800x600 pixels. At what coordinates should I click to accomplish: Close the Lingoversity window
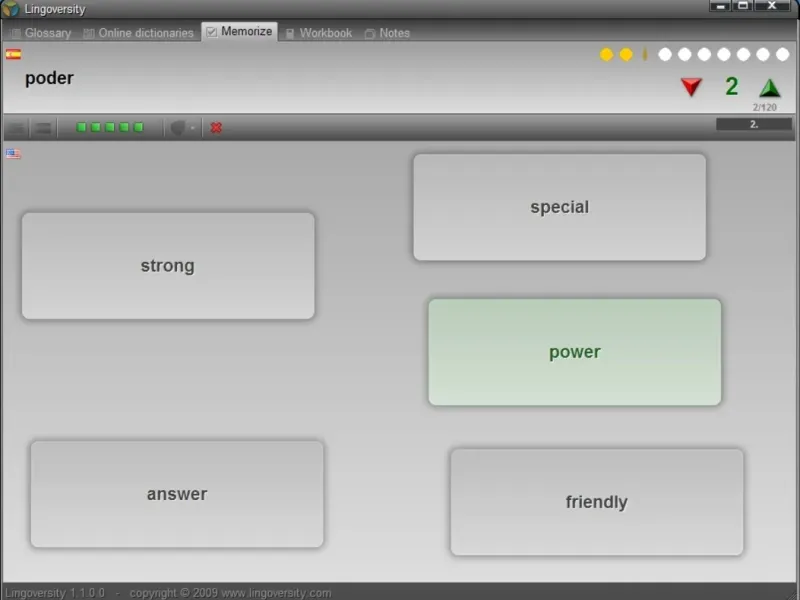772,6
